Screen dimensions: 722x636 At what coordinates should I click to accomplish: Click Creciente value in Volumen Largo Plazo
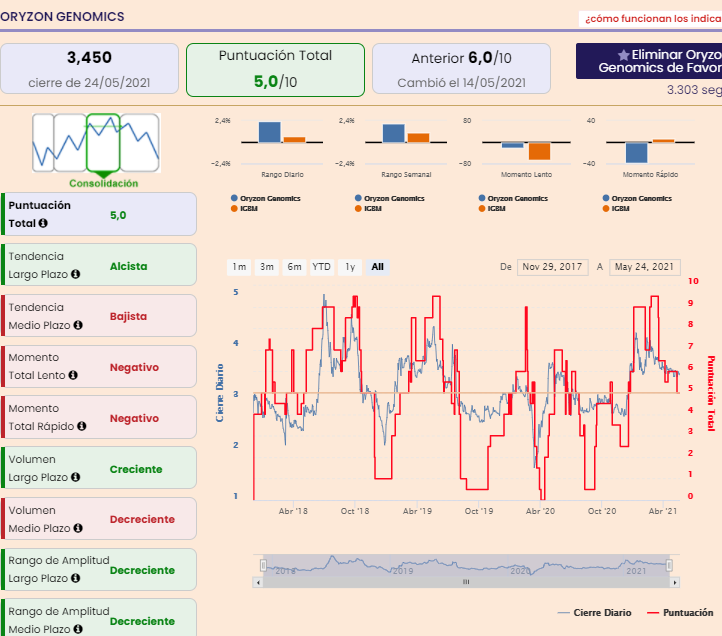pos(136,470)
